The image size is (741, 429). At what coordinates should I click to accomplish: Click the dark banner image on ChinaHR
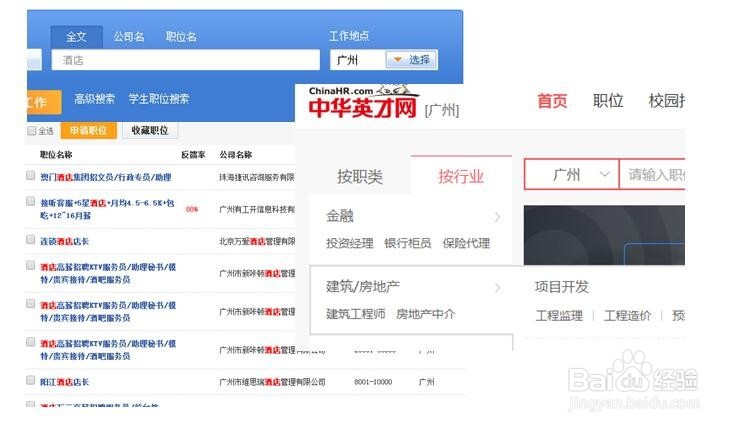pos(604,235)
